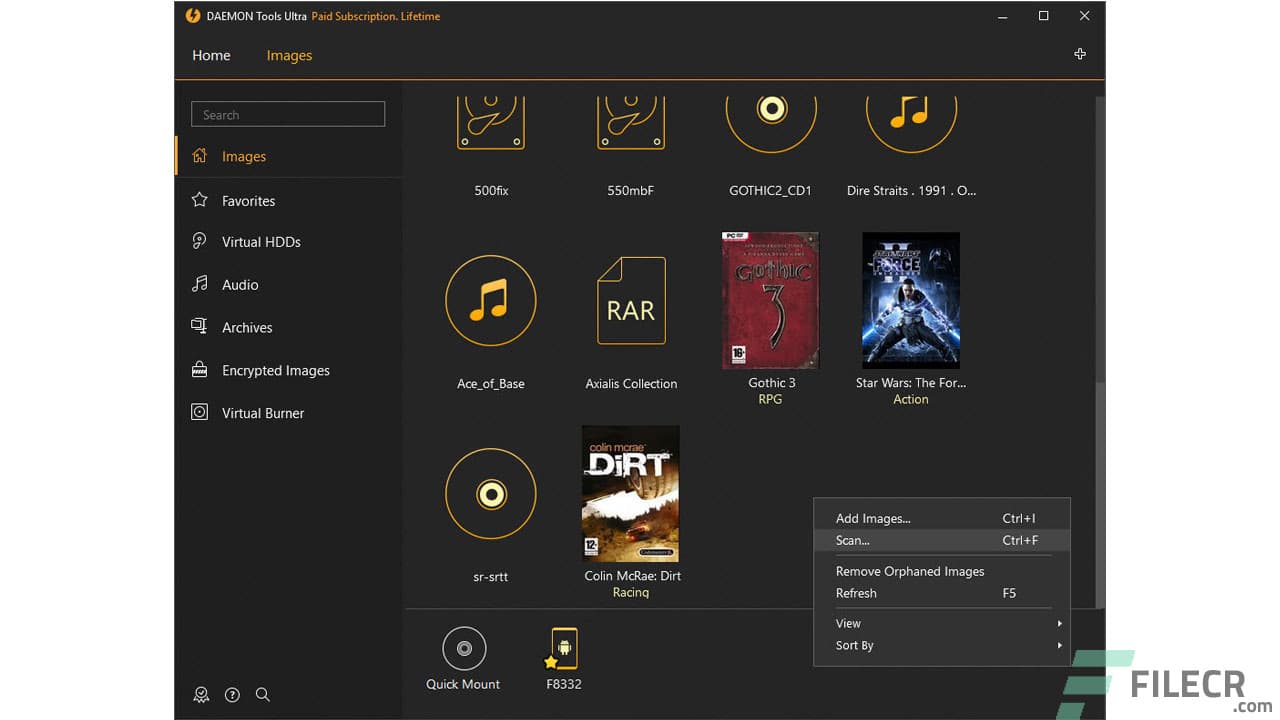Select the Virtual HDDs sidebar icon
Viewport: 1280px width, 720px height.
coord(201,241)
